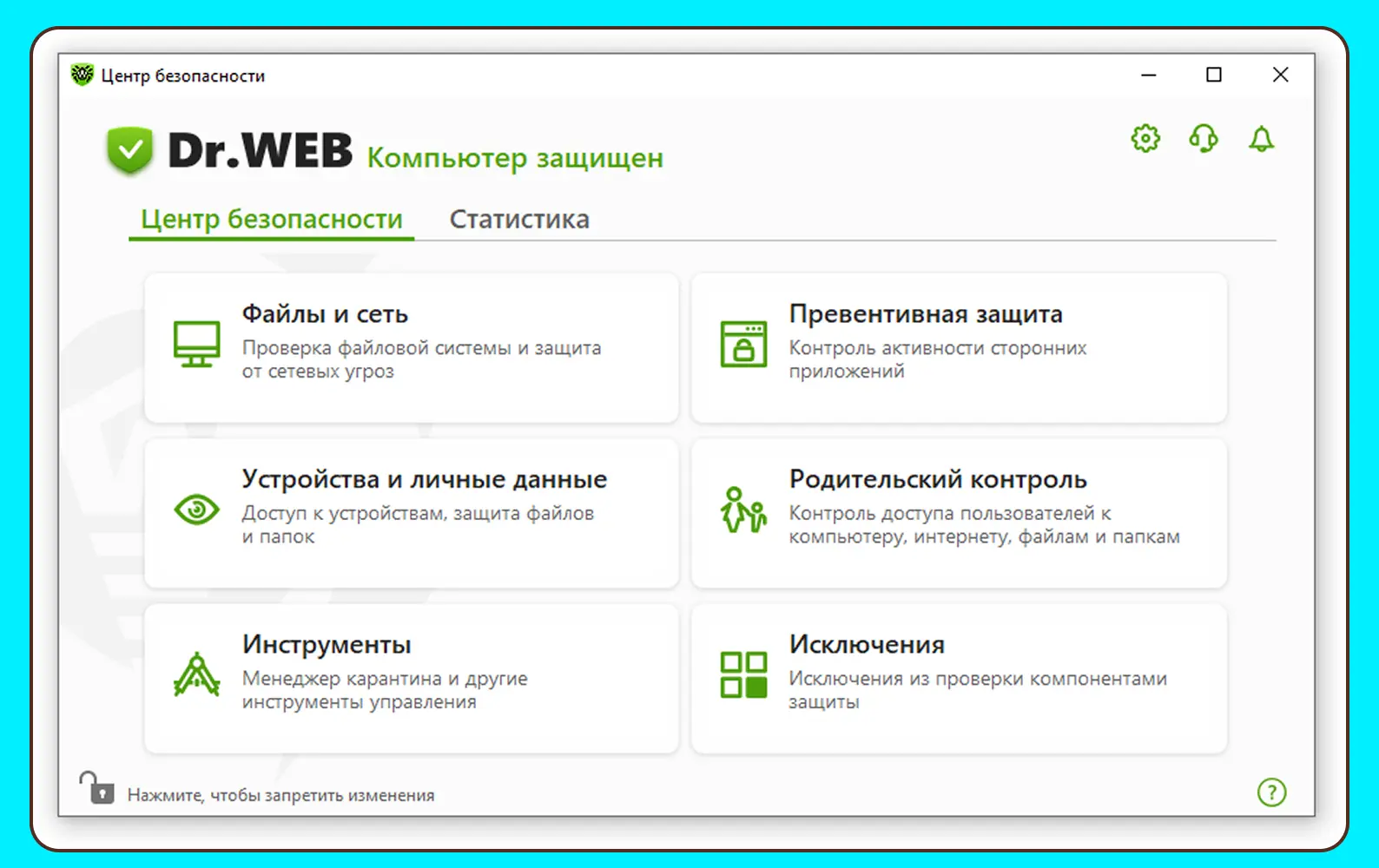Open Dr.Web settings via gear icon
The image size is (1379, 868).
(1145, 138)
